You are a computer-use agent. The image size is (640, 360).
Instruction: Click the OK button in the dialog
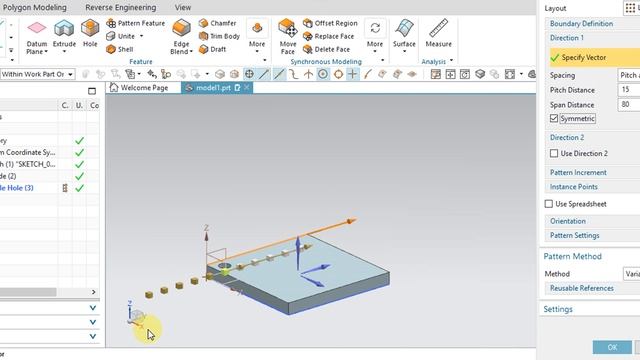coord(612,347)
